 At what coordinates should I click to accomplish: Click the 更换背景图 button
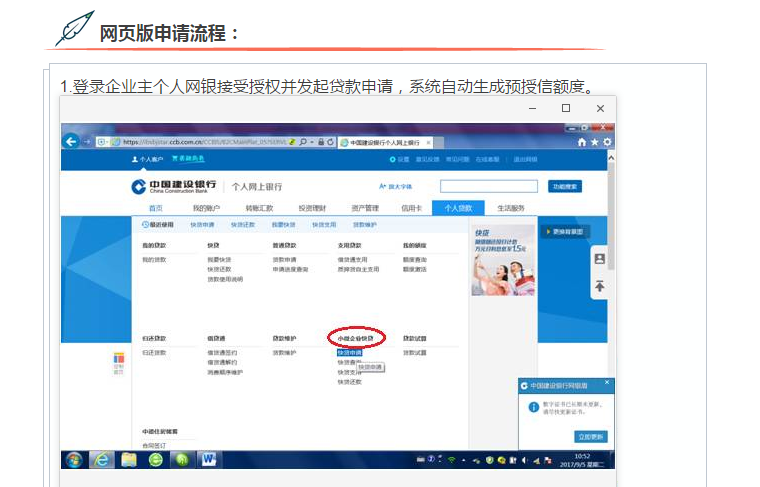point(565,232)
